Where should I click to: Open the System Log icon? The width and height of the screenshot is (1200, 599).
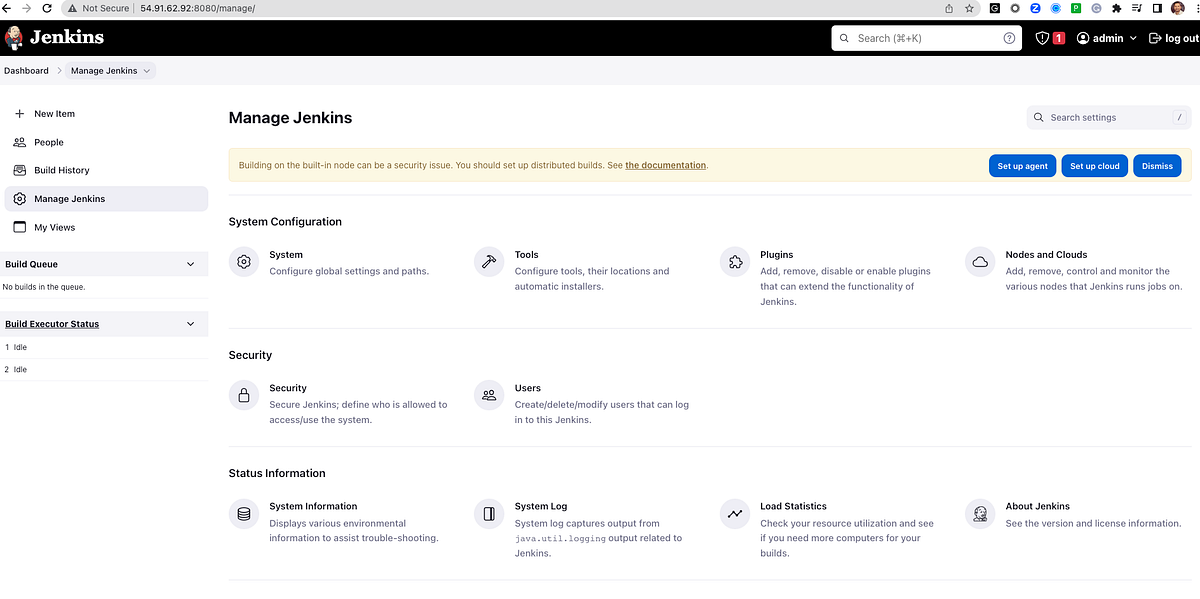pos(488,513)
